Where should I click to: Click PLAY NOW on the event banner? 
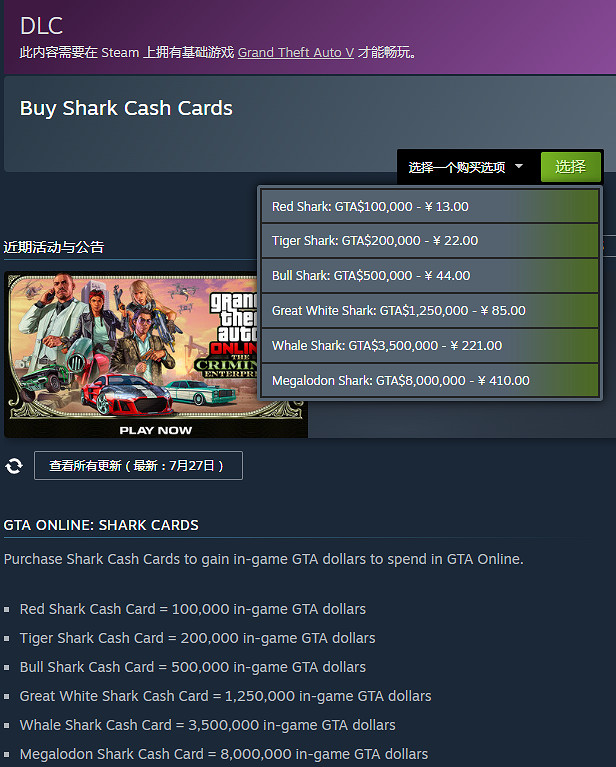click(x=156, y=430)
